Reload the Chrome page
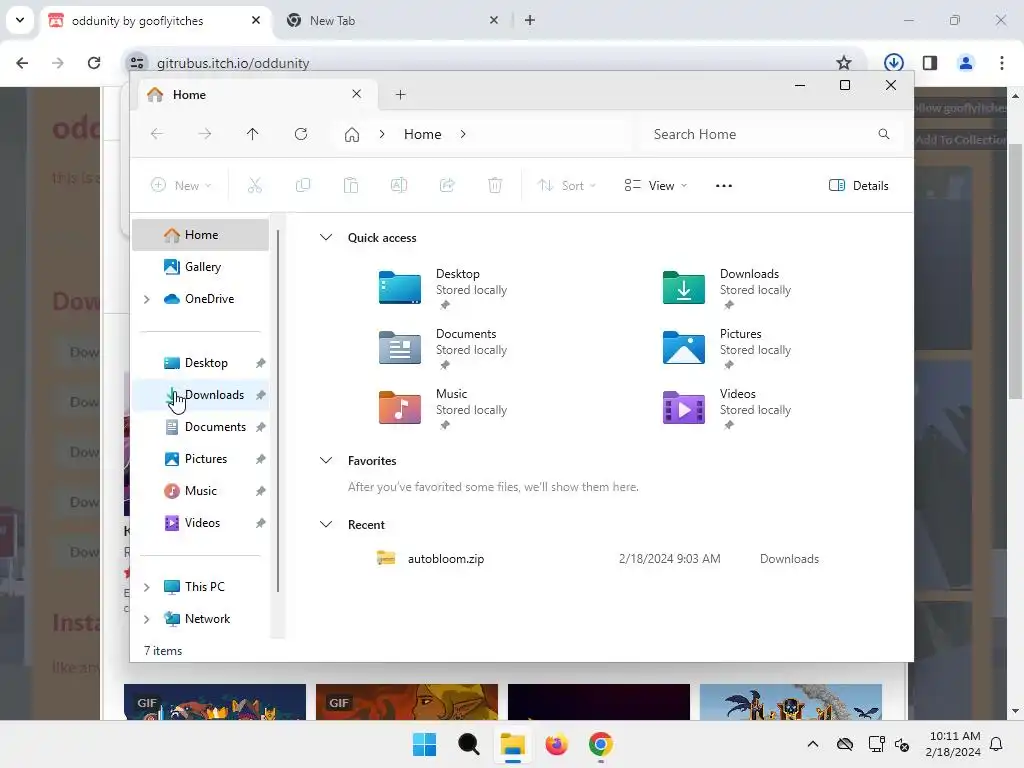Screen dimensions: 1024x768 click(94, 63)
